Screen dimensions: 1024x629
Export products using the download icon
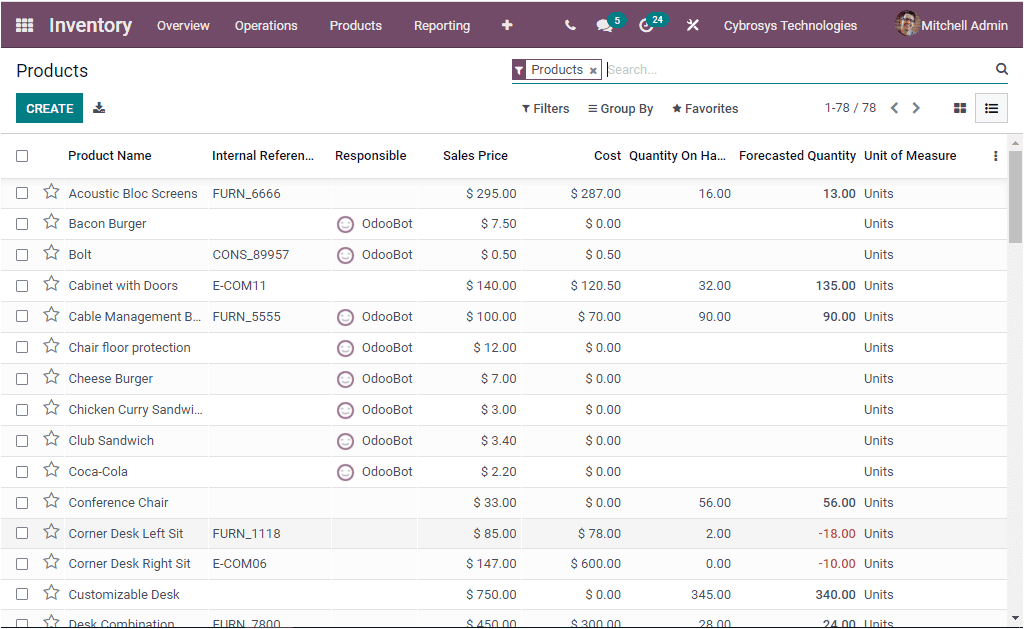(x=98, y=107)
